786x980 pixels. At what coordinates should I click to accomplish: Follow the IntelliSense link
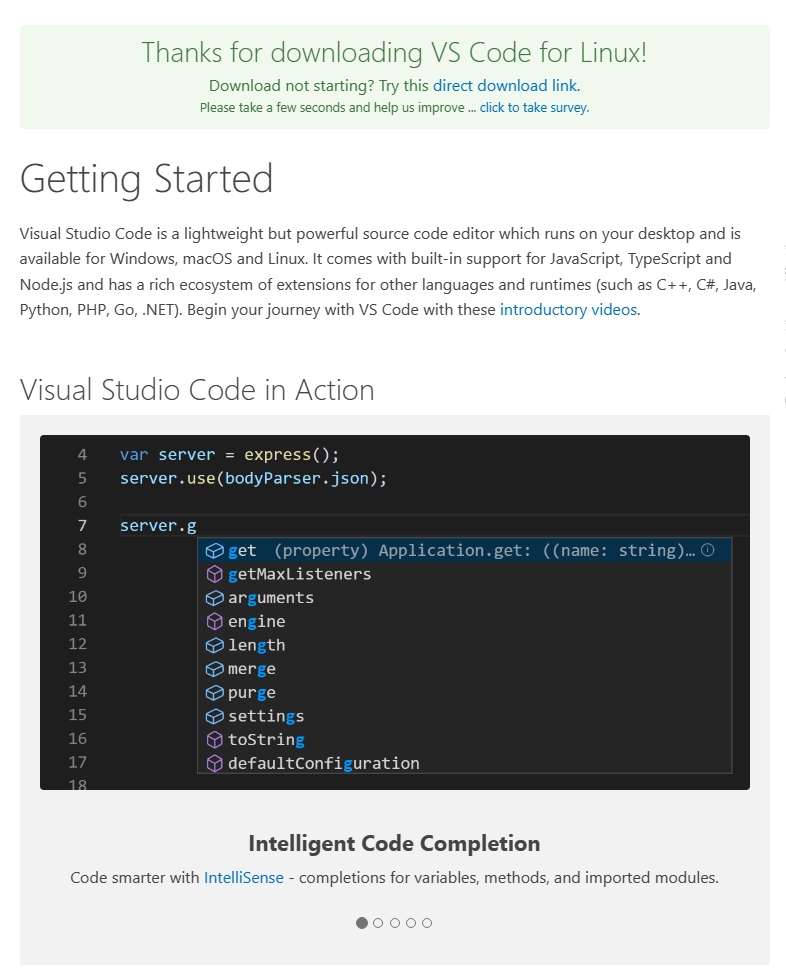(x=244, y=878)
